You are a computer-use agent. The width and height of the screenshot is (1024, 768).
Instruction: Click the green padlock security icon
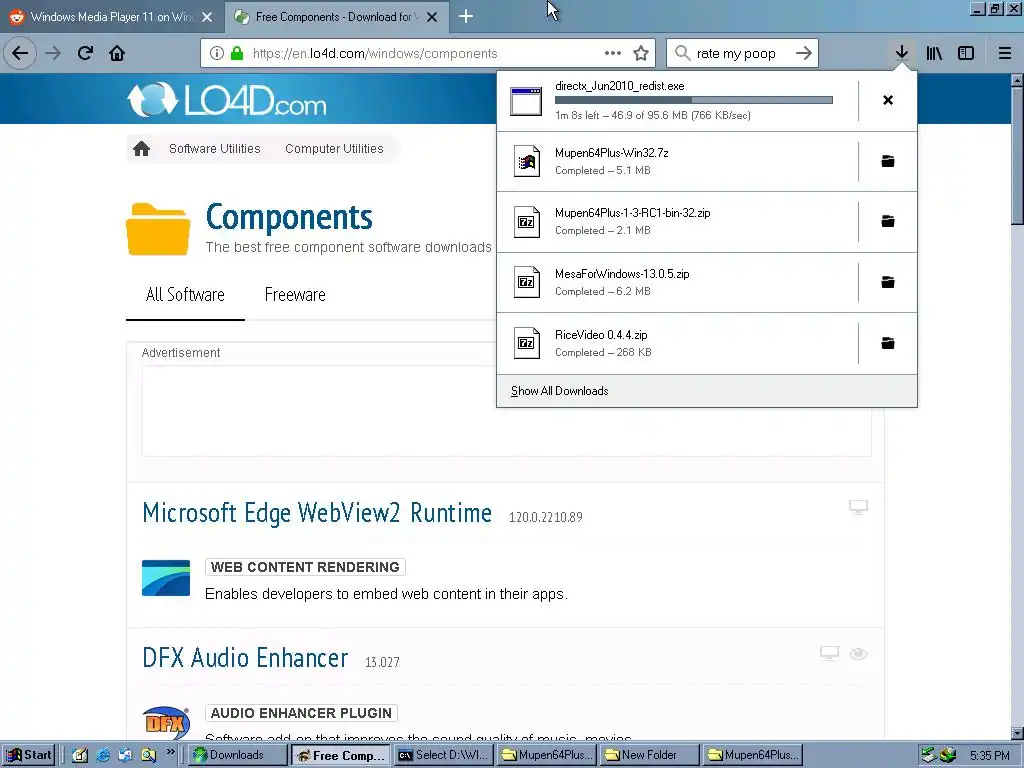237,54
